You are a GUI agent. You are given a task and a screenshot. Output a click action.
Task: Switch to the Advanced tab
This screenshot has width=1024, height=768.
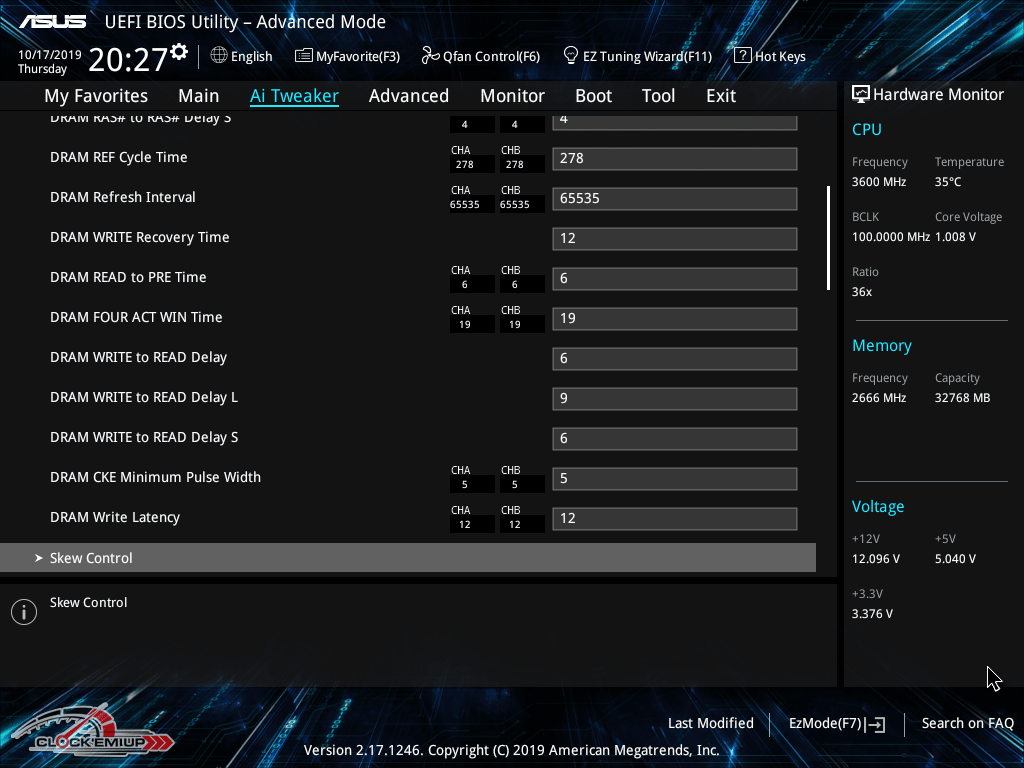[x=408, y=96]
